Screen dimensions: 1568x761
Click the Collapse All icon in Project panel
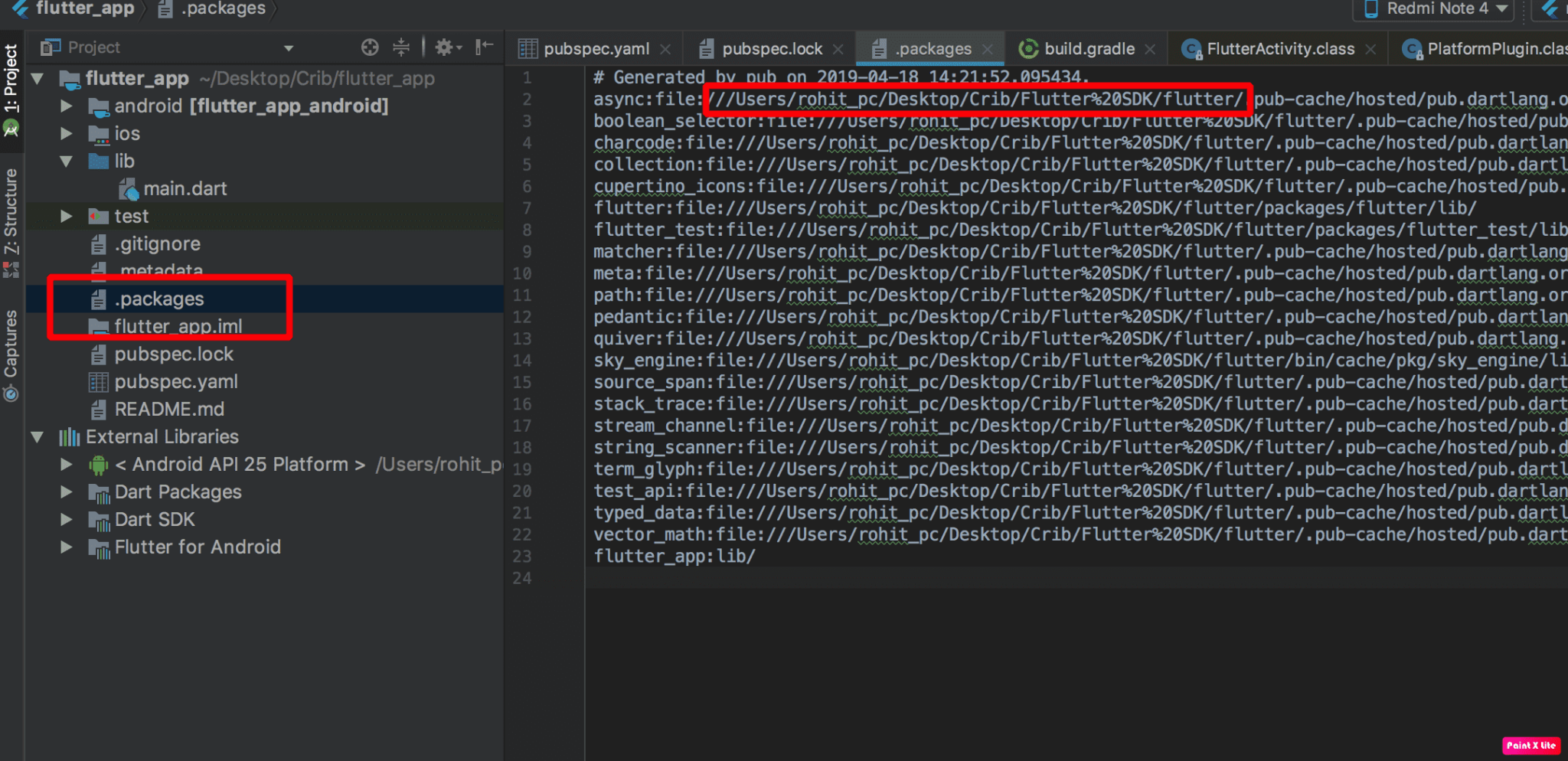[x=401, y=47]
